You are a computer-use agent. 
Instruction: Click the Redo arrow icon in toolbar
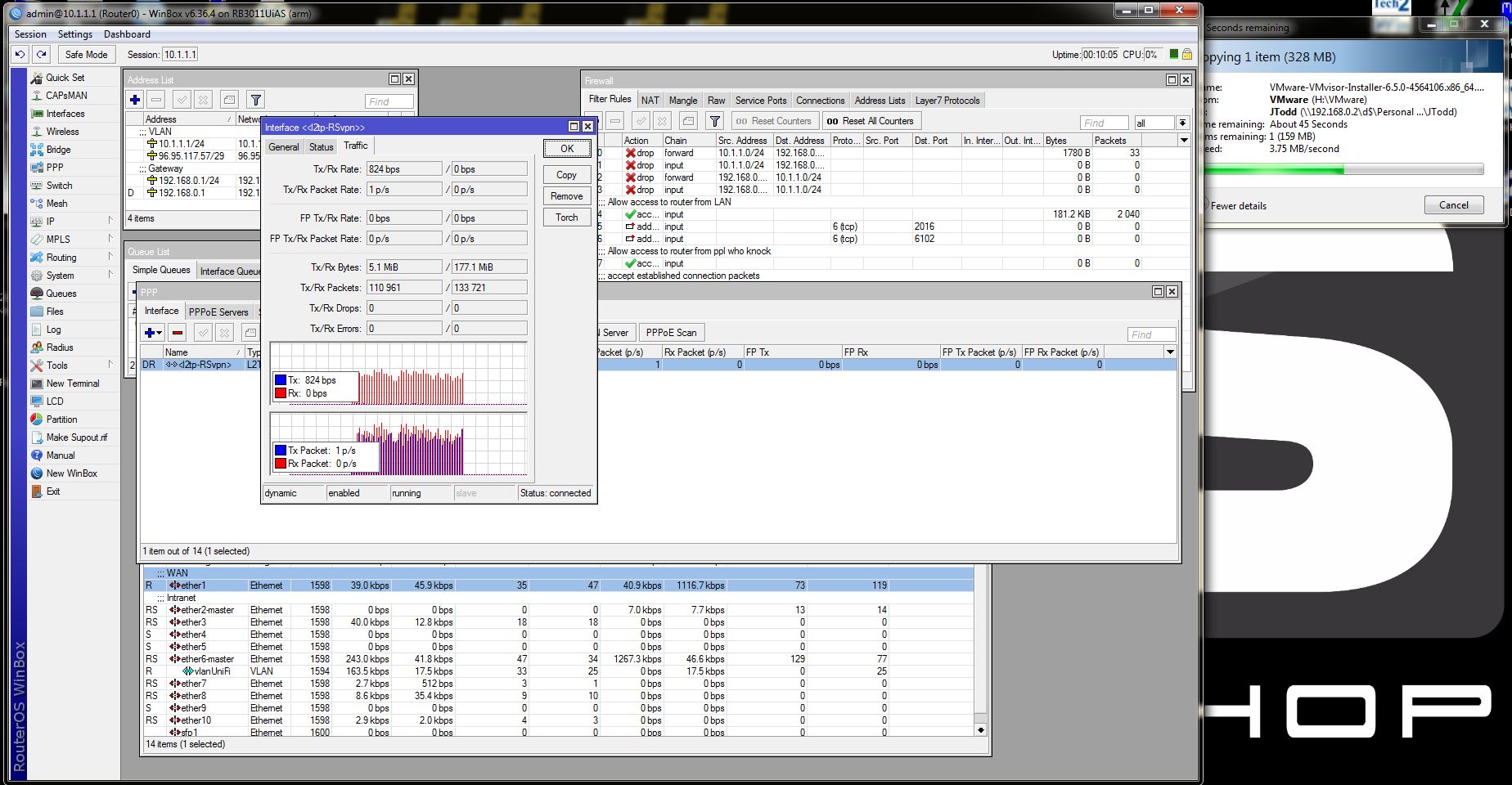pos(41,55)
